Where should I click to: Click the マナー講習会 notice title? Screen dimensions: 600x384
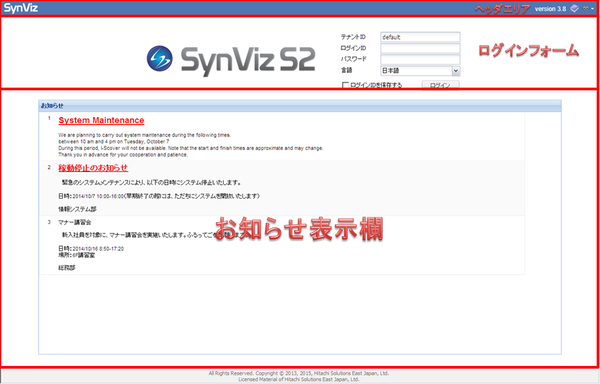(x=75, y=222)
